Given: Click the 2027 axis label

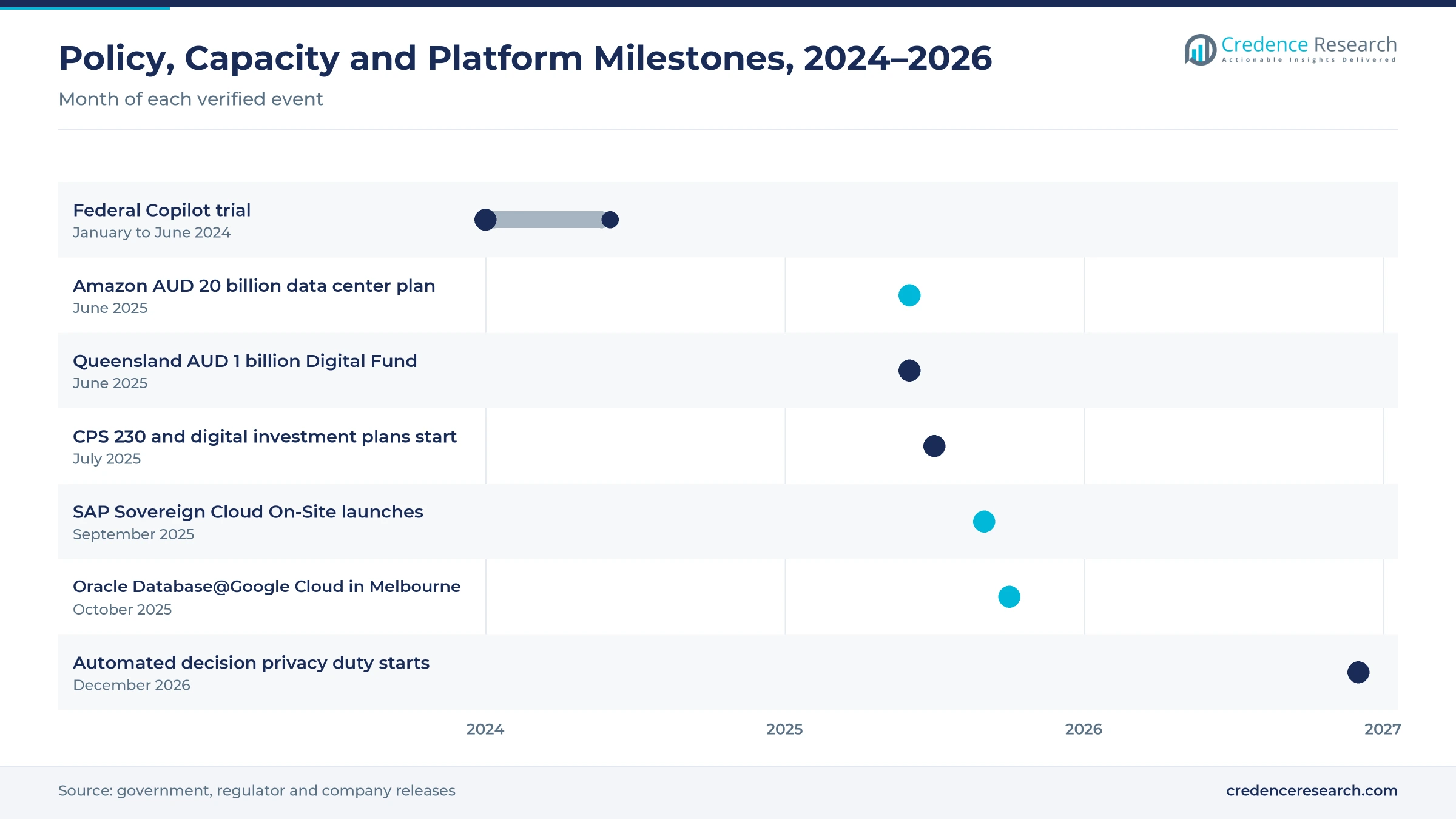Looking at the screenshot, I should (1383, 729).
